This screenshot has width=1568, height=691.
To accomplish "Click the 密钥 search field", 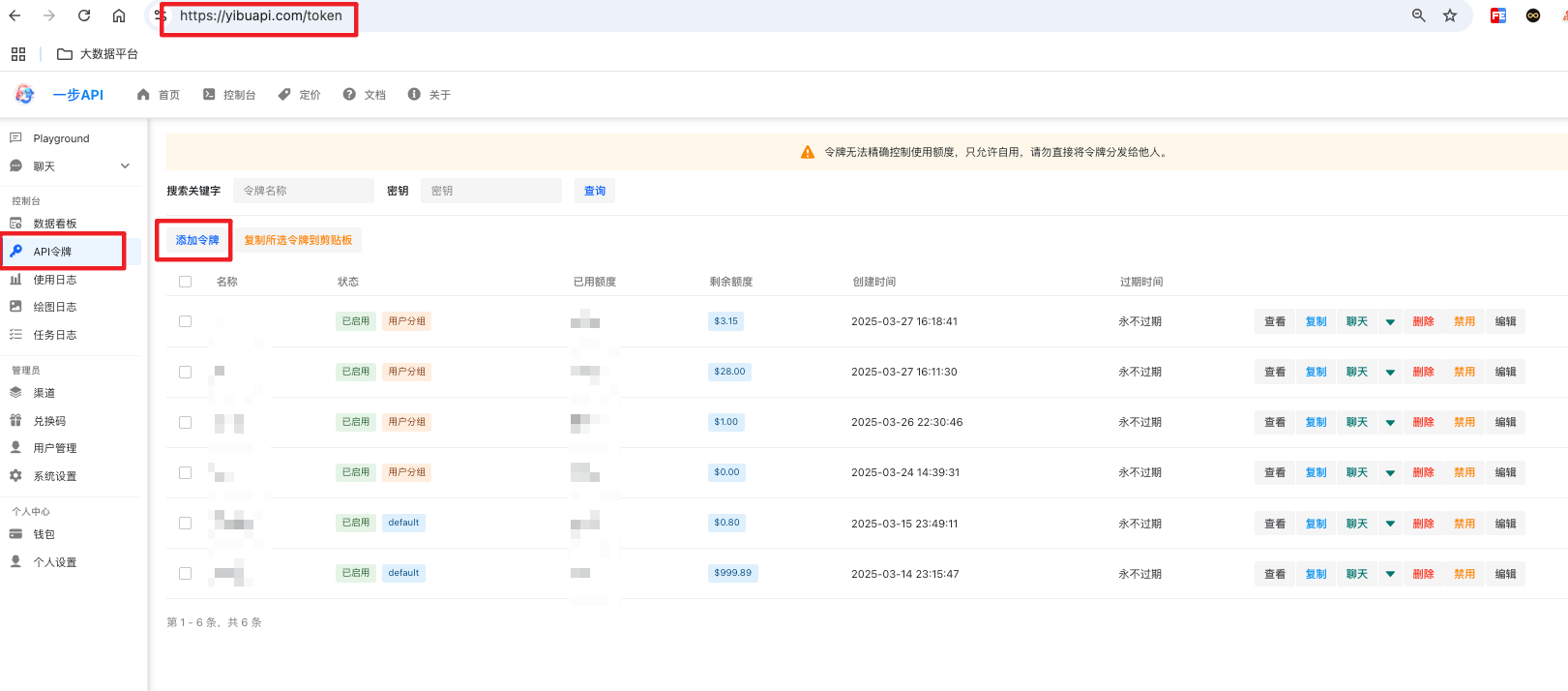I will [x=491, y=191].
